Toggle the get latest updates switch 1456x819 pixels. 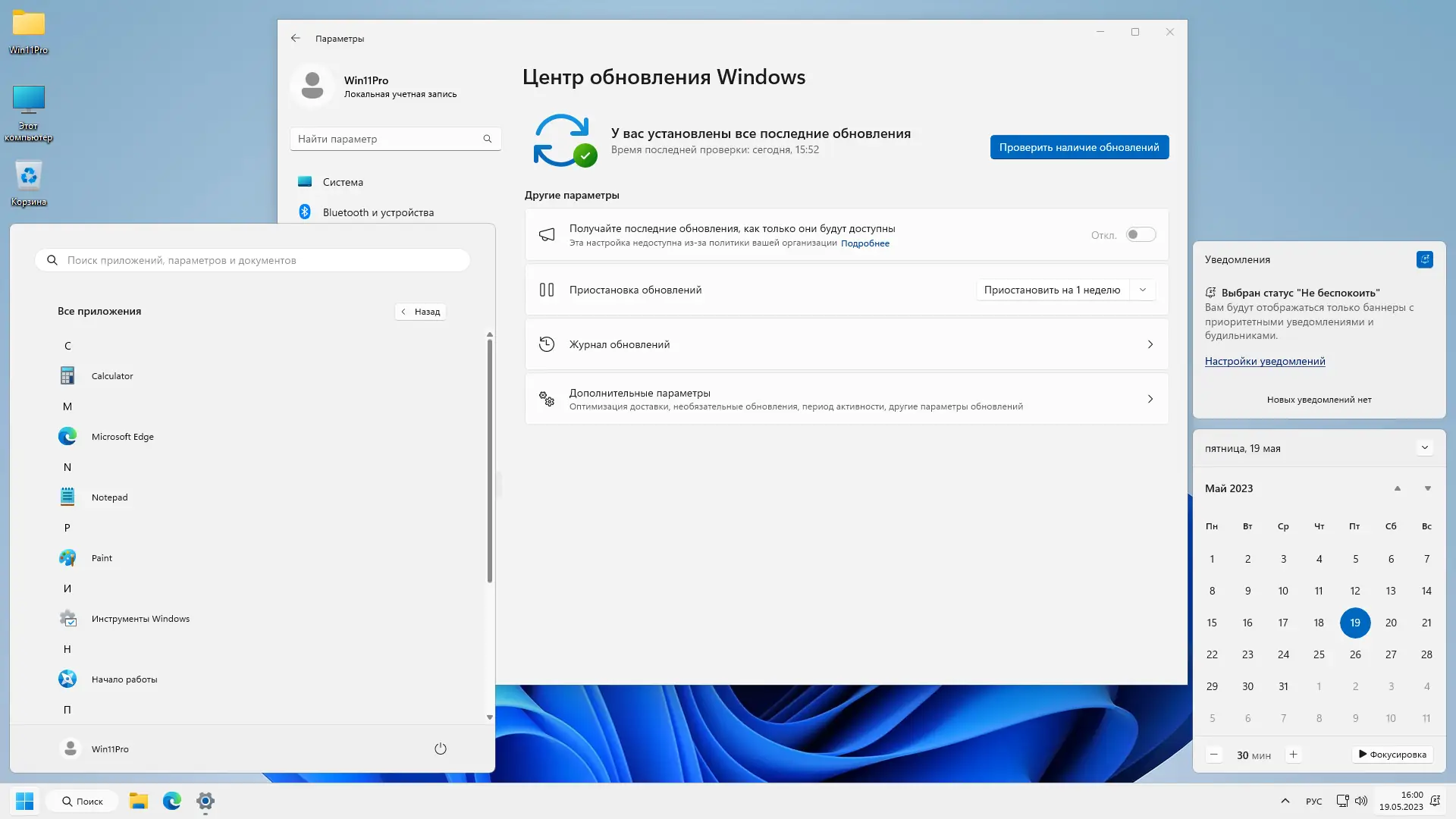click(x=1140, y=235)
